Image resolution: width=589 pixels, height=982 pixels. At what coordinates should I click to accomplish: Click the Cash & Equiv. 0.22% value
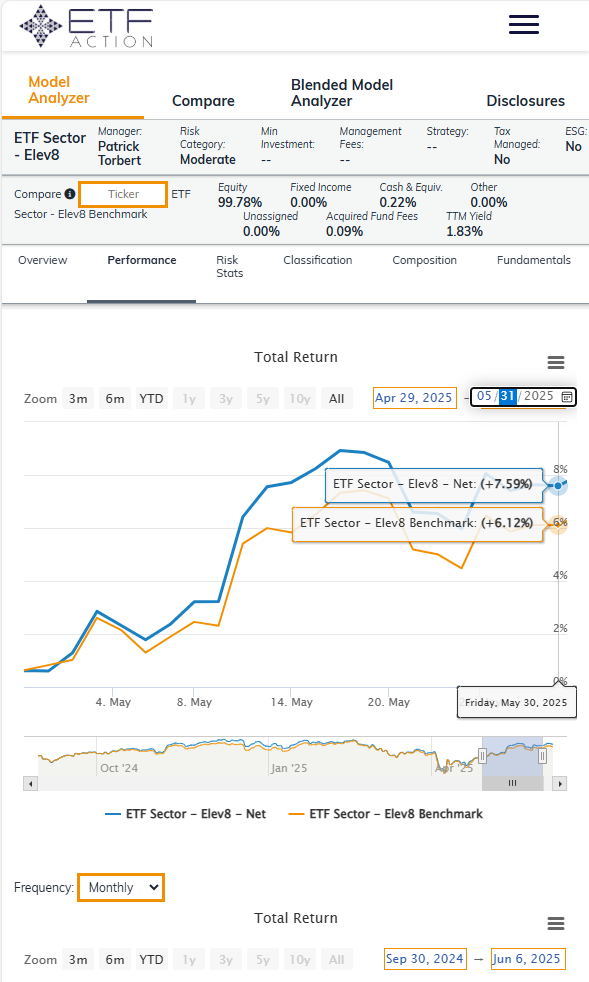tap(398, 202)
